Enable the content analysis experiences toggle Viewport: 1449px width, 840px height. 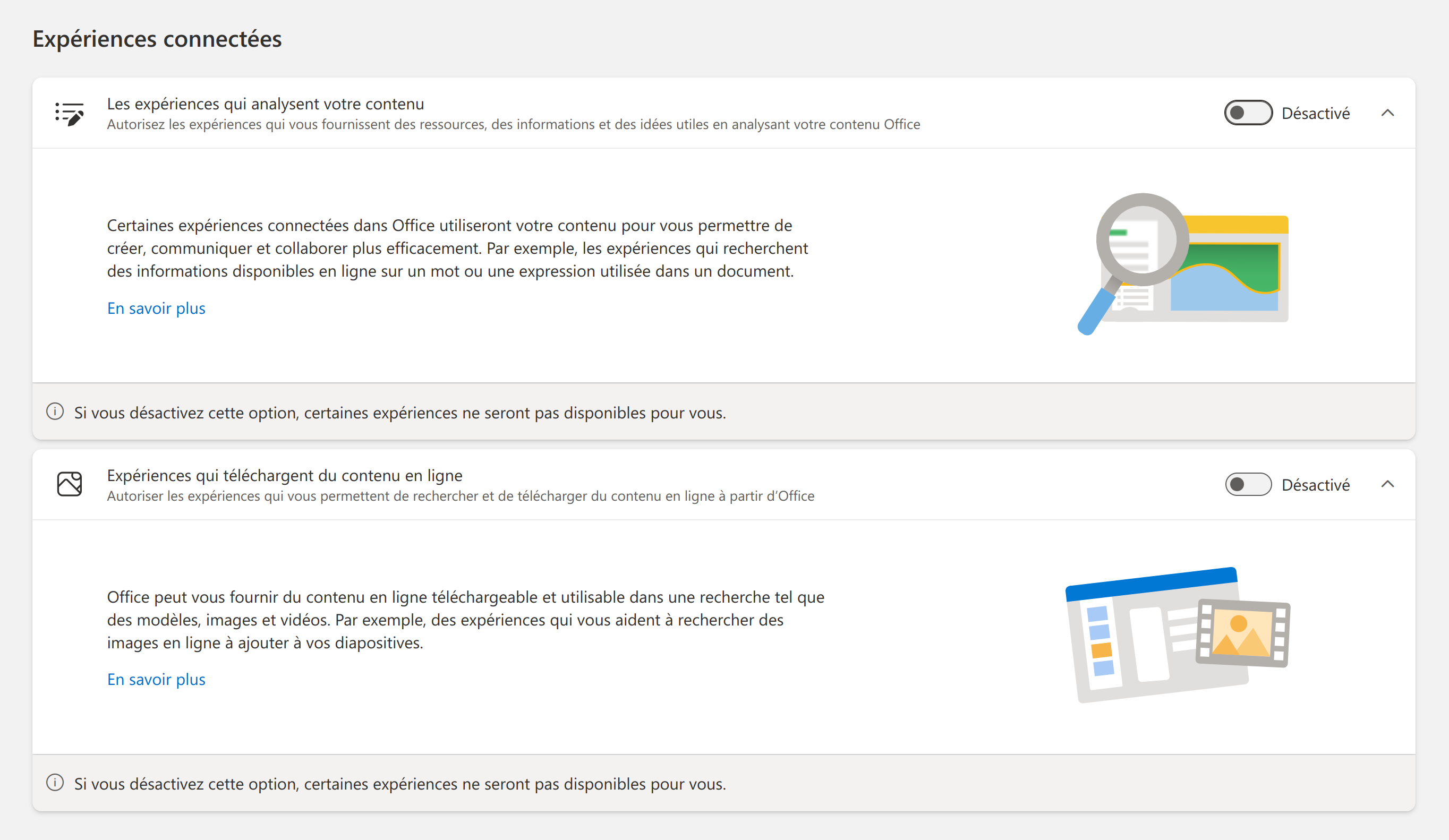1248,113
